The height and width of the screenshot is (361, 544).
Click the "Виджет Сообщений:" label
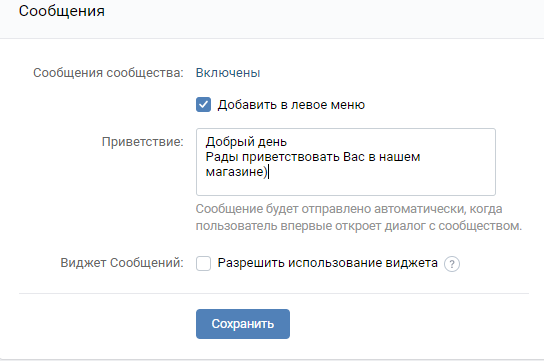click(x=122, y=263)
